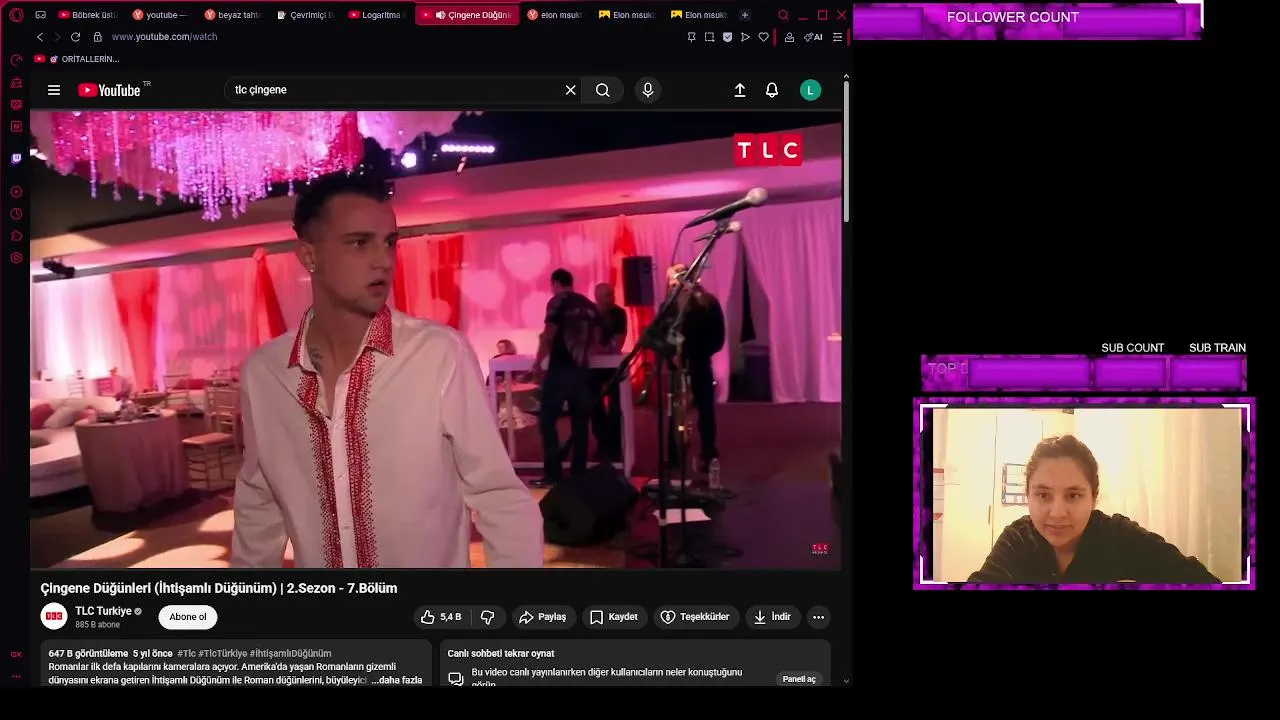Save video with Kaydet button
1280x720 pixels.
tap(613, 617)
